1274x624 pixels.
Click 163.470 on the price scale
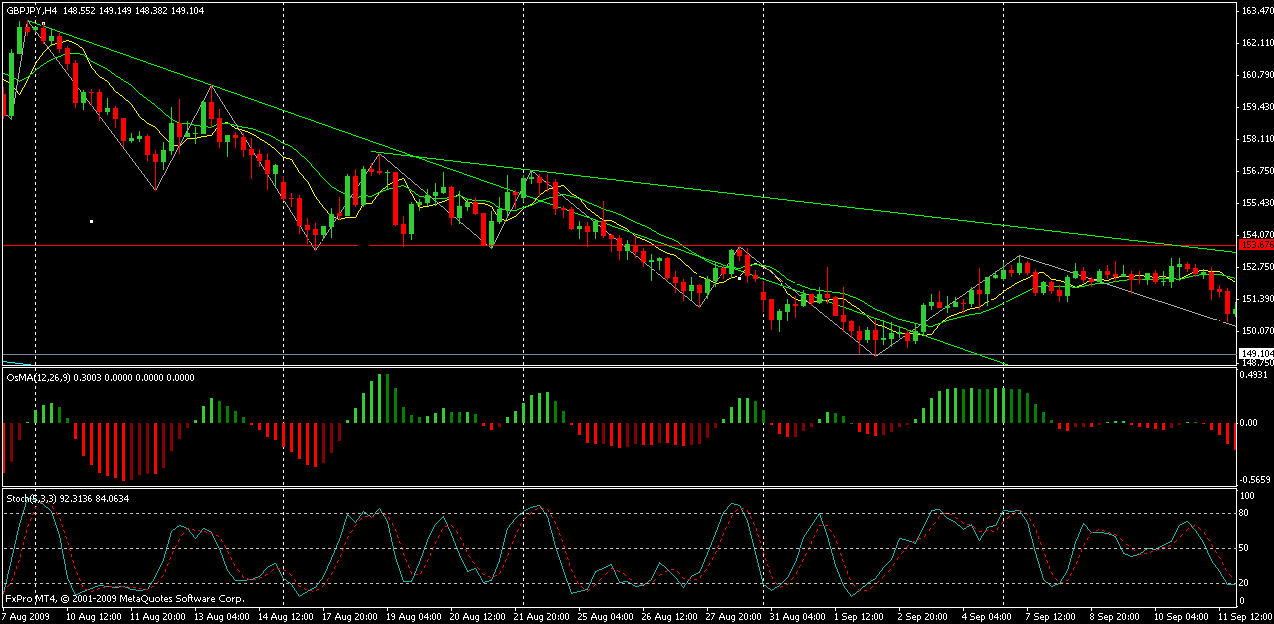pyautogui.click(x=1256, y=11)
